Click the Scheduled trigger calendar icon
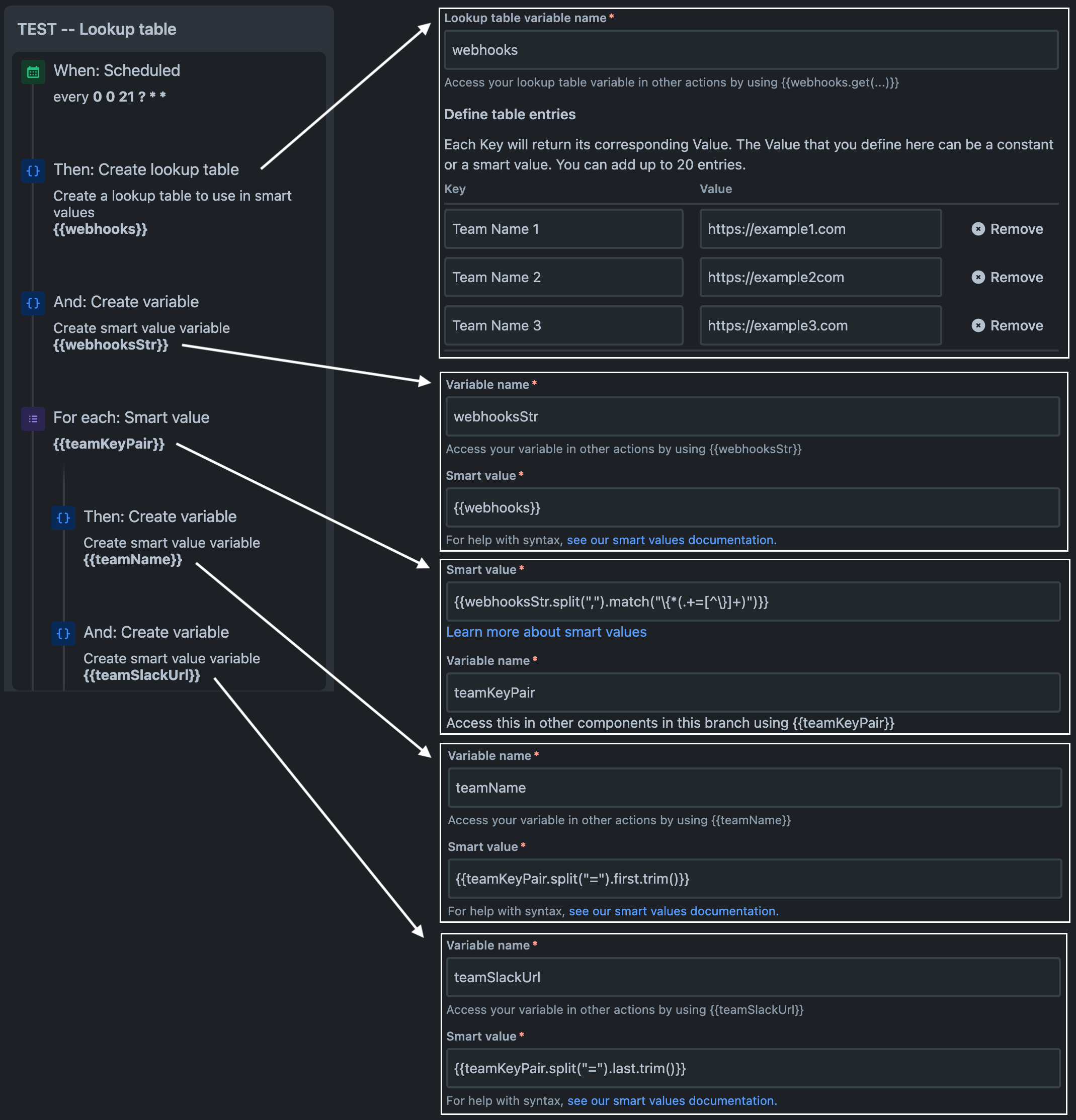Viewport: 1076px width, 1120px height. coord(33,72)
